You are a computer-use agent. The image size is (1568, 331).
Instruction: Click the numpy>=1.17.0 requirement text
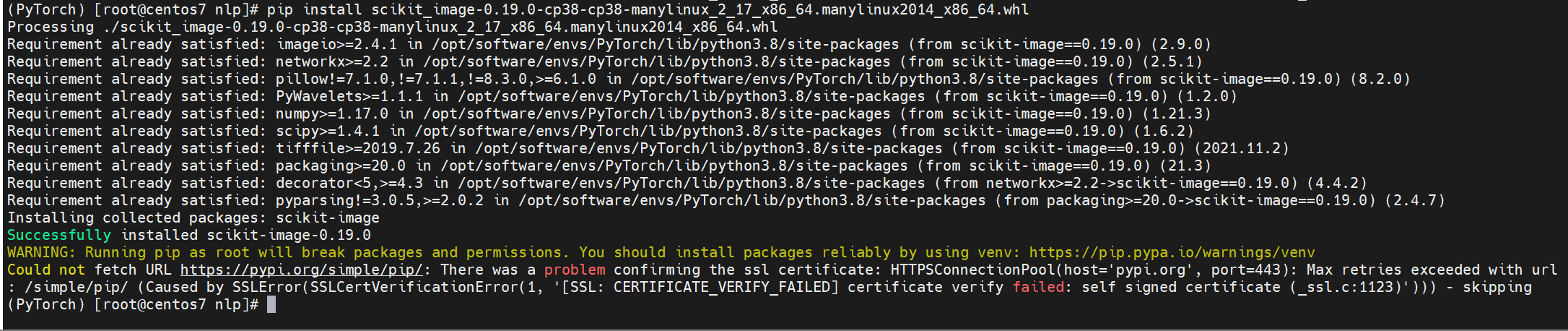click(x=332, y=113)
